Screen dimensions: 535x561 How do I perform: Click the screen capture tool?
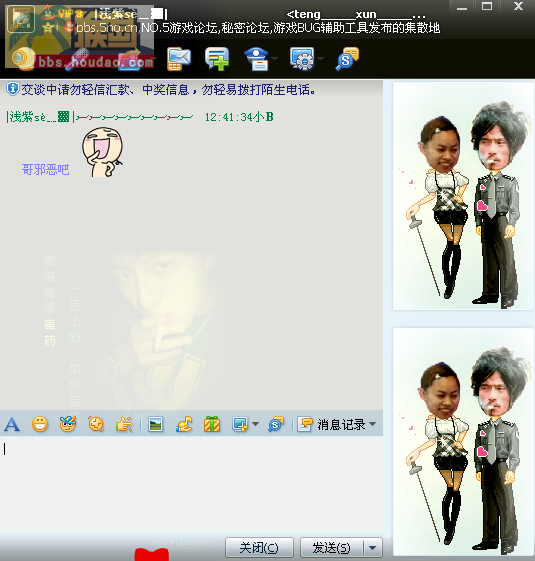coord(240,425)
